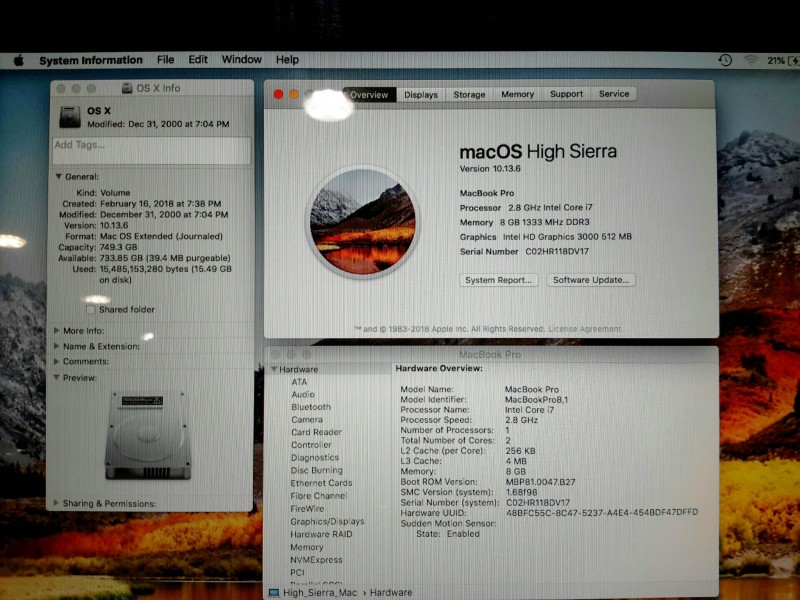Click the MacBook Pro window title bar
The height and width of the screenshot is (600, 800).
tap(491, 354)
